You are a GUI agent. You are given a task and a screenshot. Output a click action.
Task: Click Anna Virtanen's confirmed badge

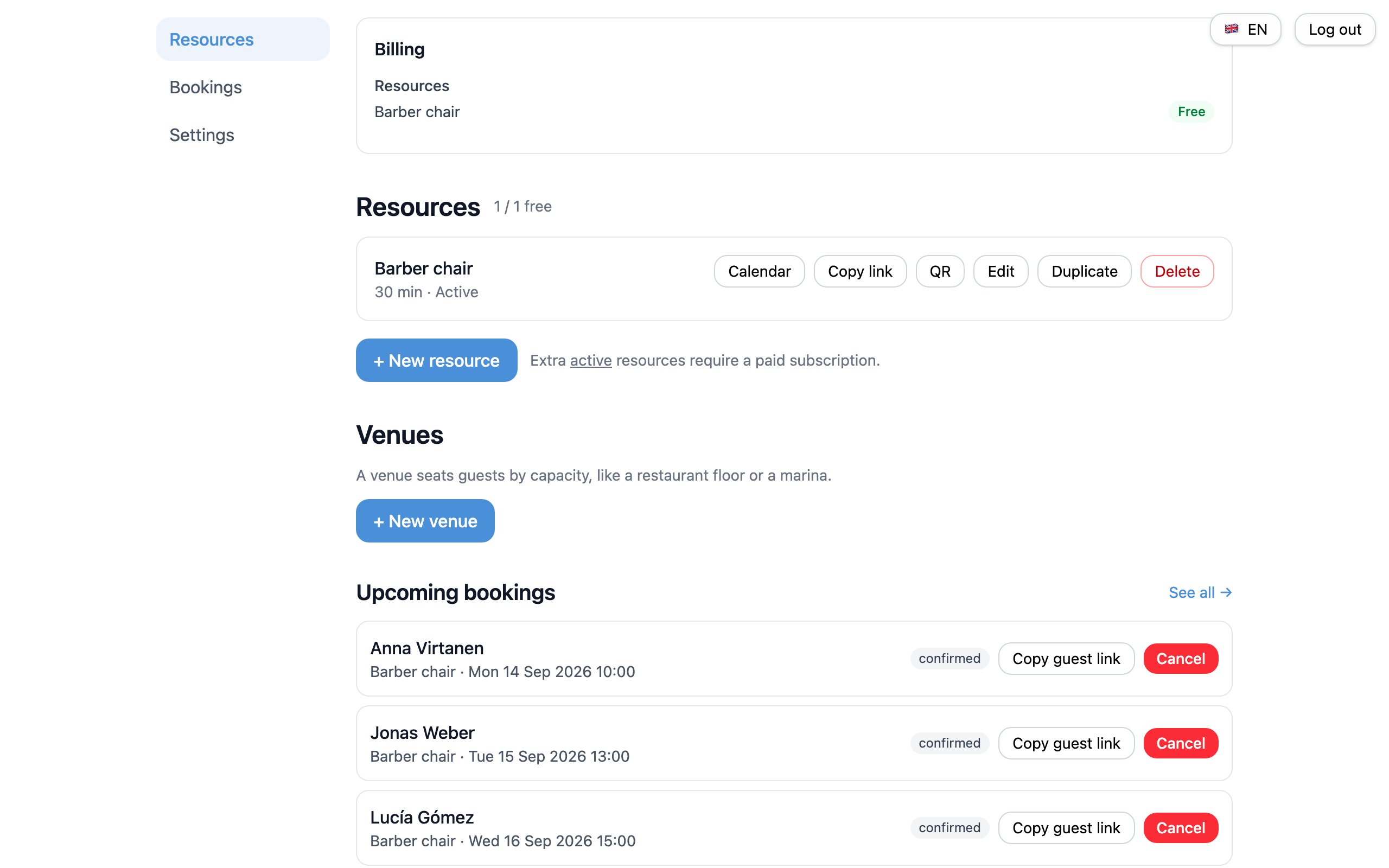tap(950, 659)
